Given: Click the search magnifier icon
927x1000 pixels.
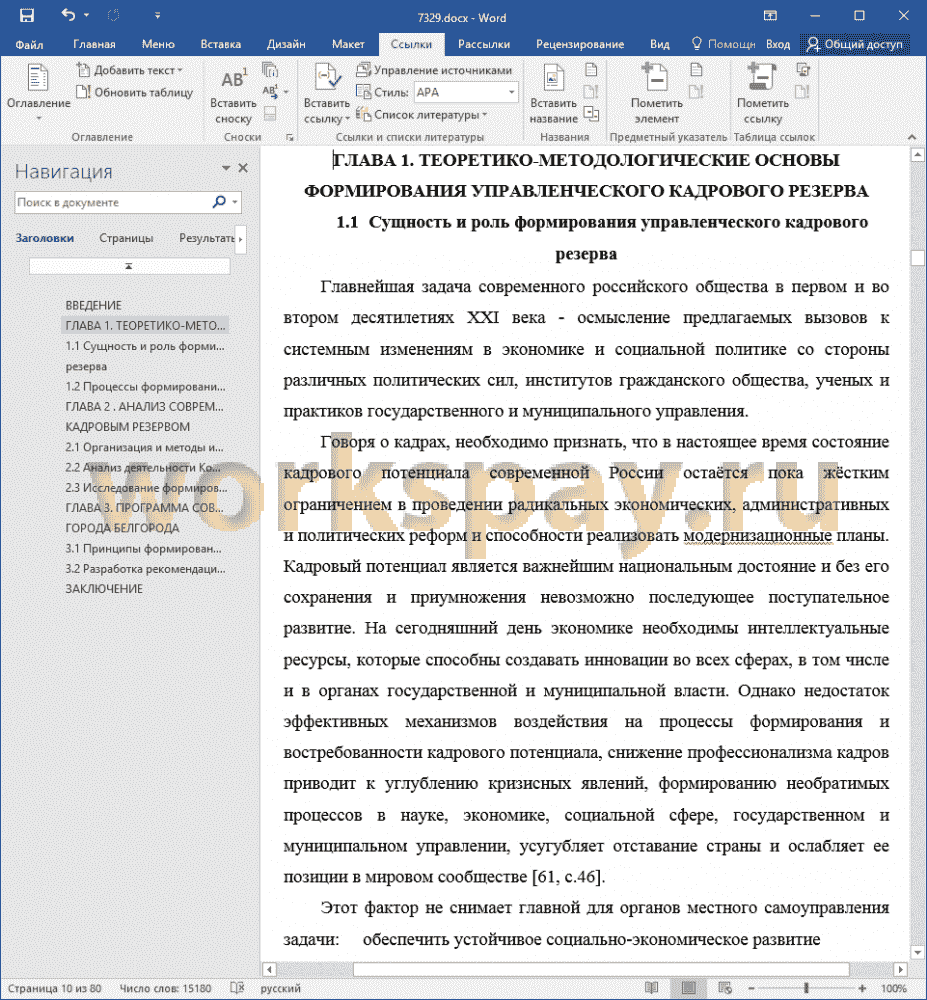Looking at the screenshot, I should coord(219,202).
